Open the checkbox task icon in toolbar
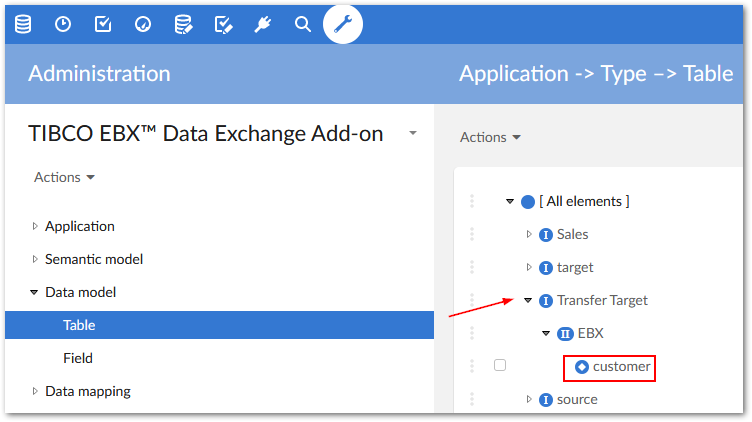The height and width of the screenshot is (422, 752). point(103,24)
